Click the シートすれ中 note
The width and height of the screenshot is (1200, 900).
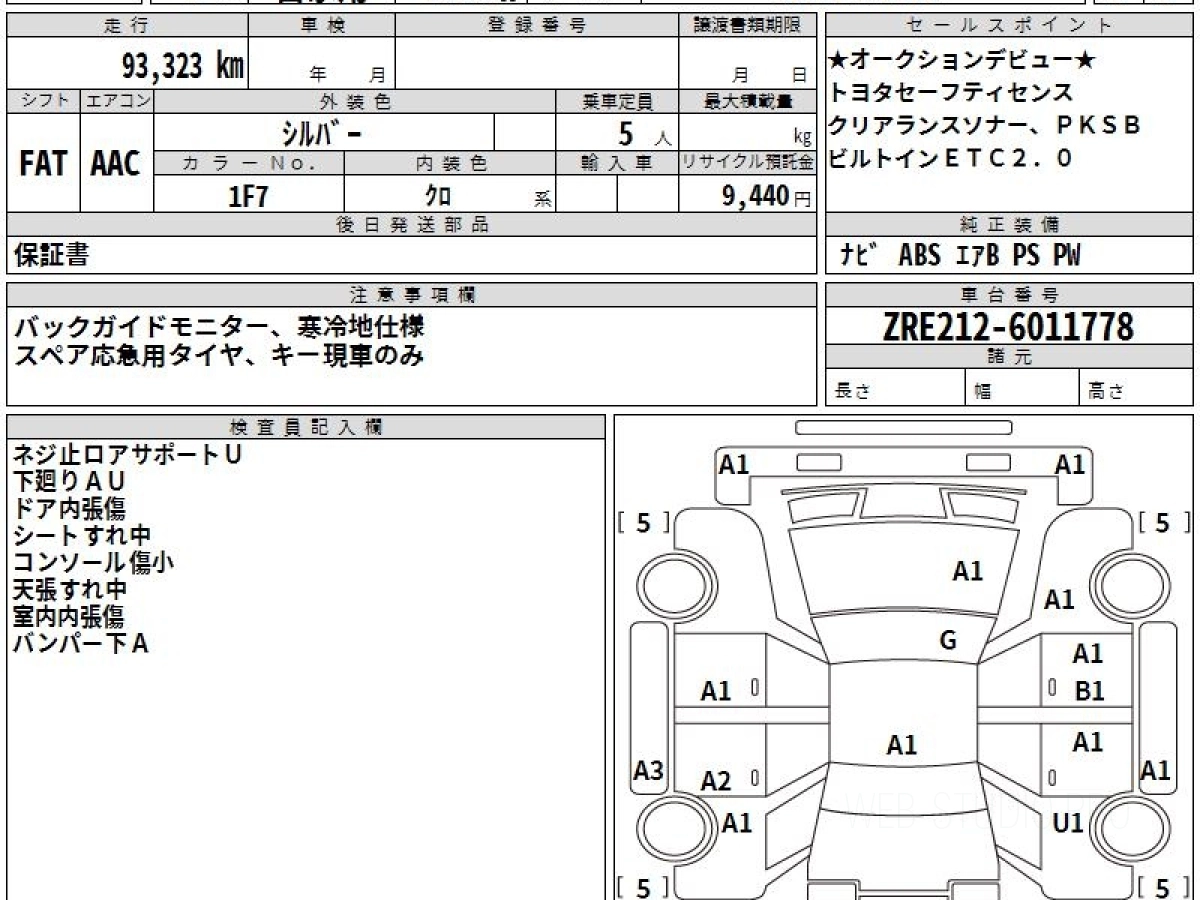click(82, 536)
